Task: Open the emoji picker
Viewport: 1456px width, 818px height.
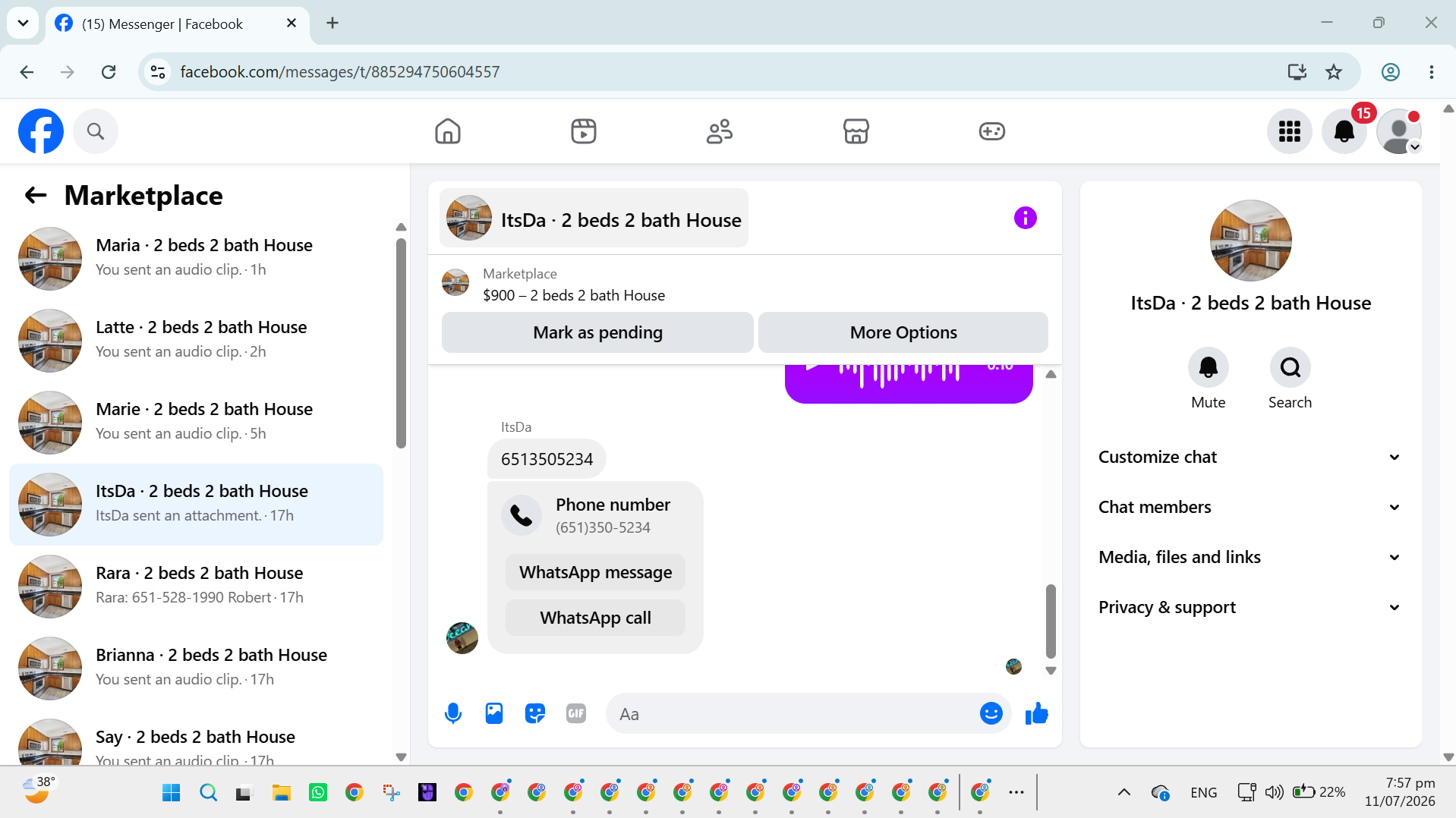Action: tap(991, 713)
